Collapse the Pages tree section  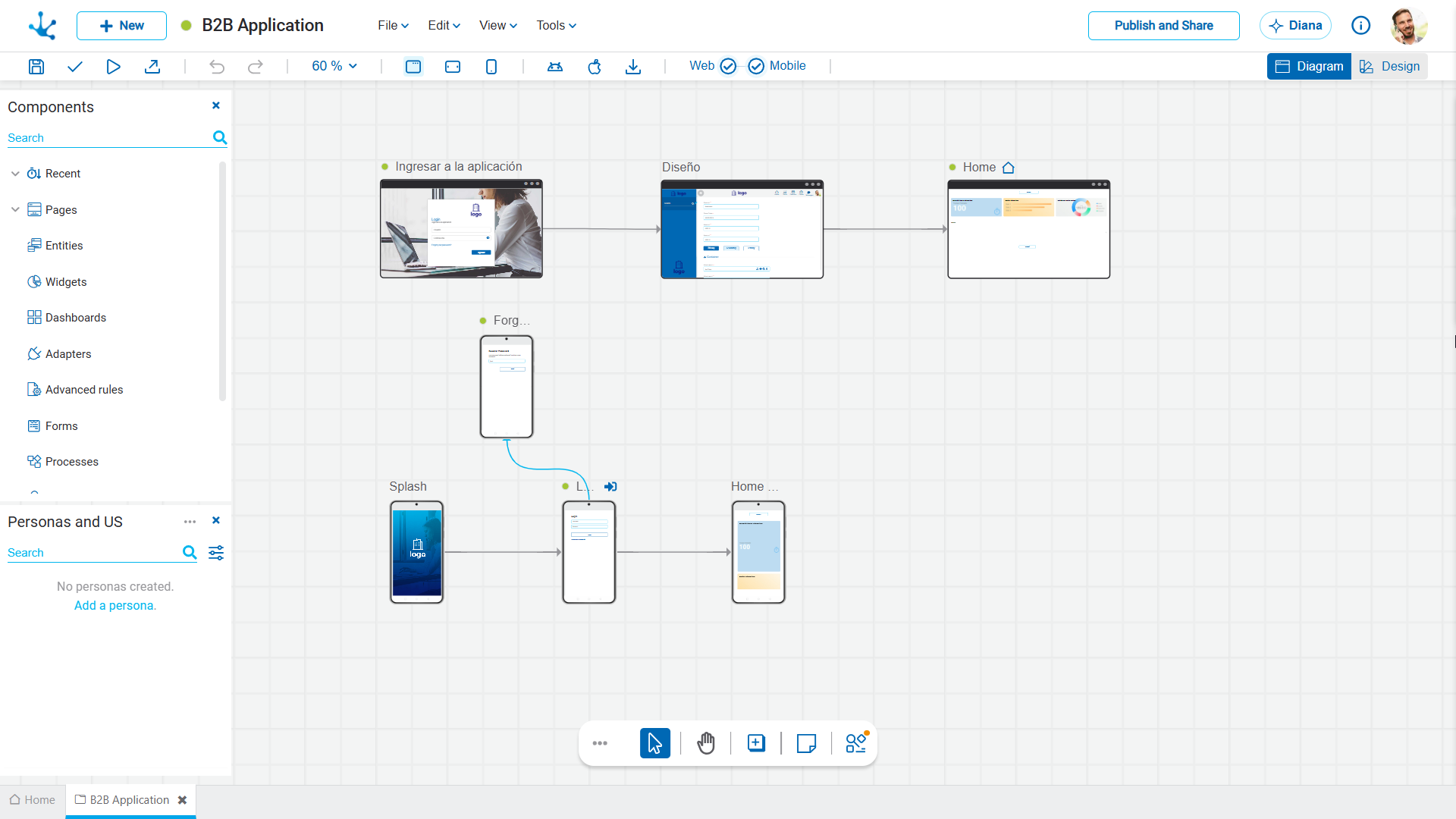pos(15,210)
